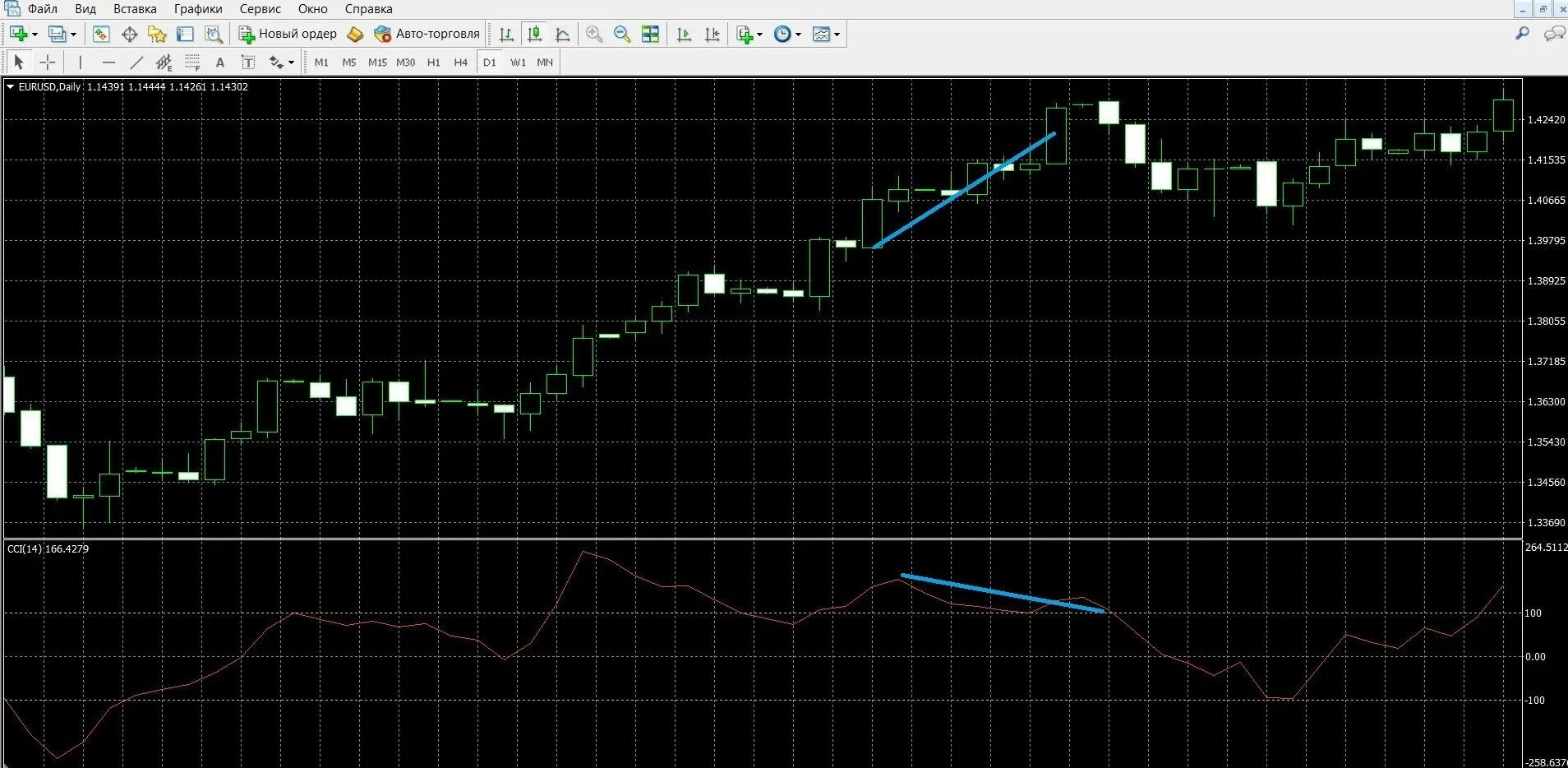
Task: Click the chart Templates icon
Action: coord(821,34)
